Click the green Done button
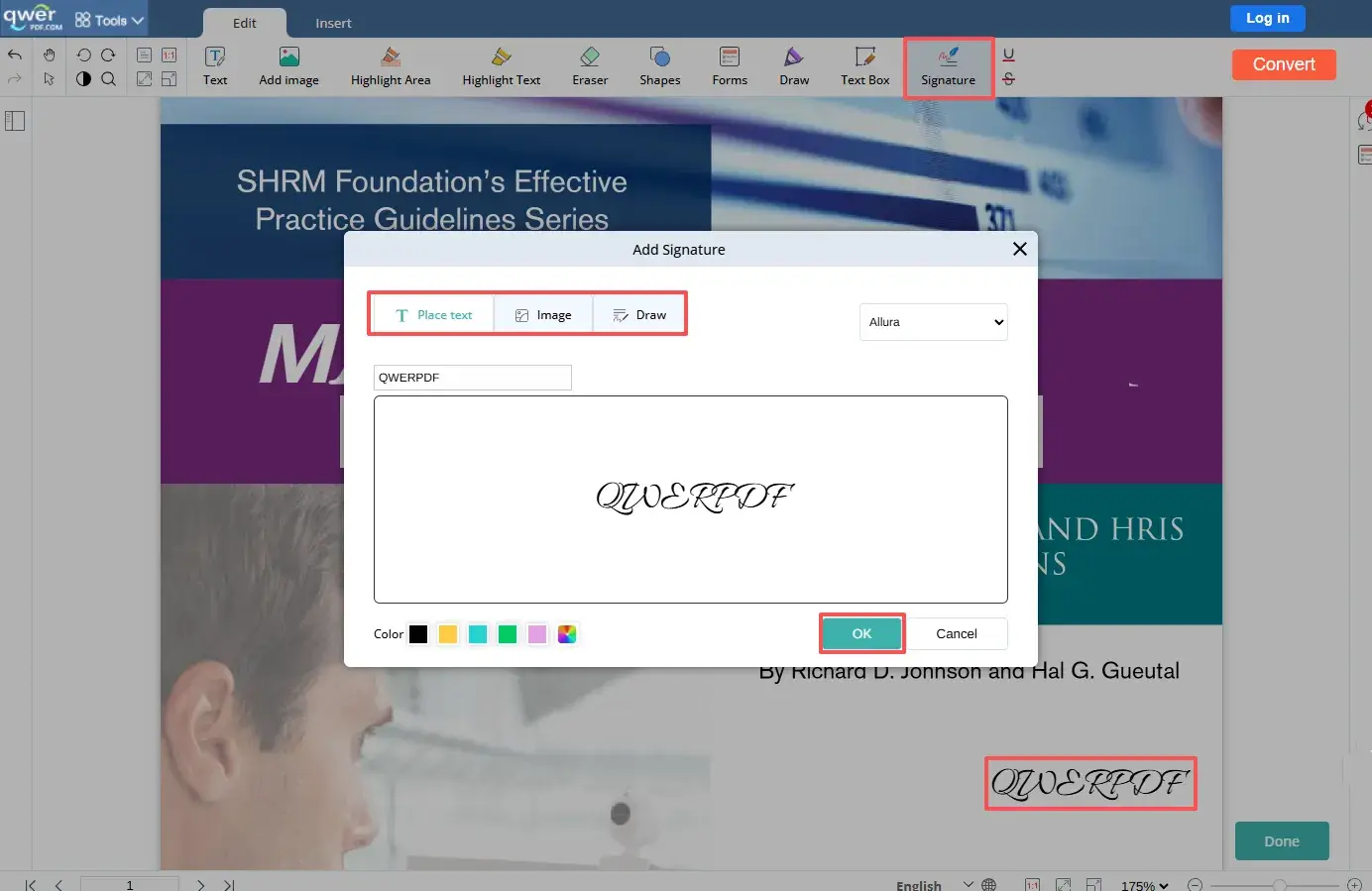Viewport: 1372px width, 891px height. tap(1282, 840)
